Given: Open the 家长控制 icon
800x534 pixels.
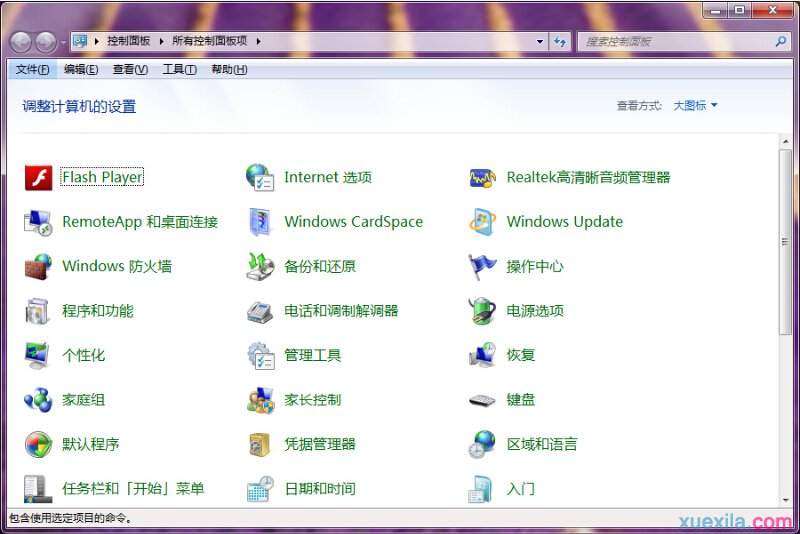Looking at the screenshot, I should [261, 400].
